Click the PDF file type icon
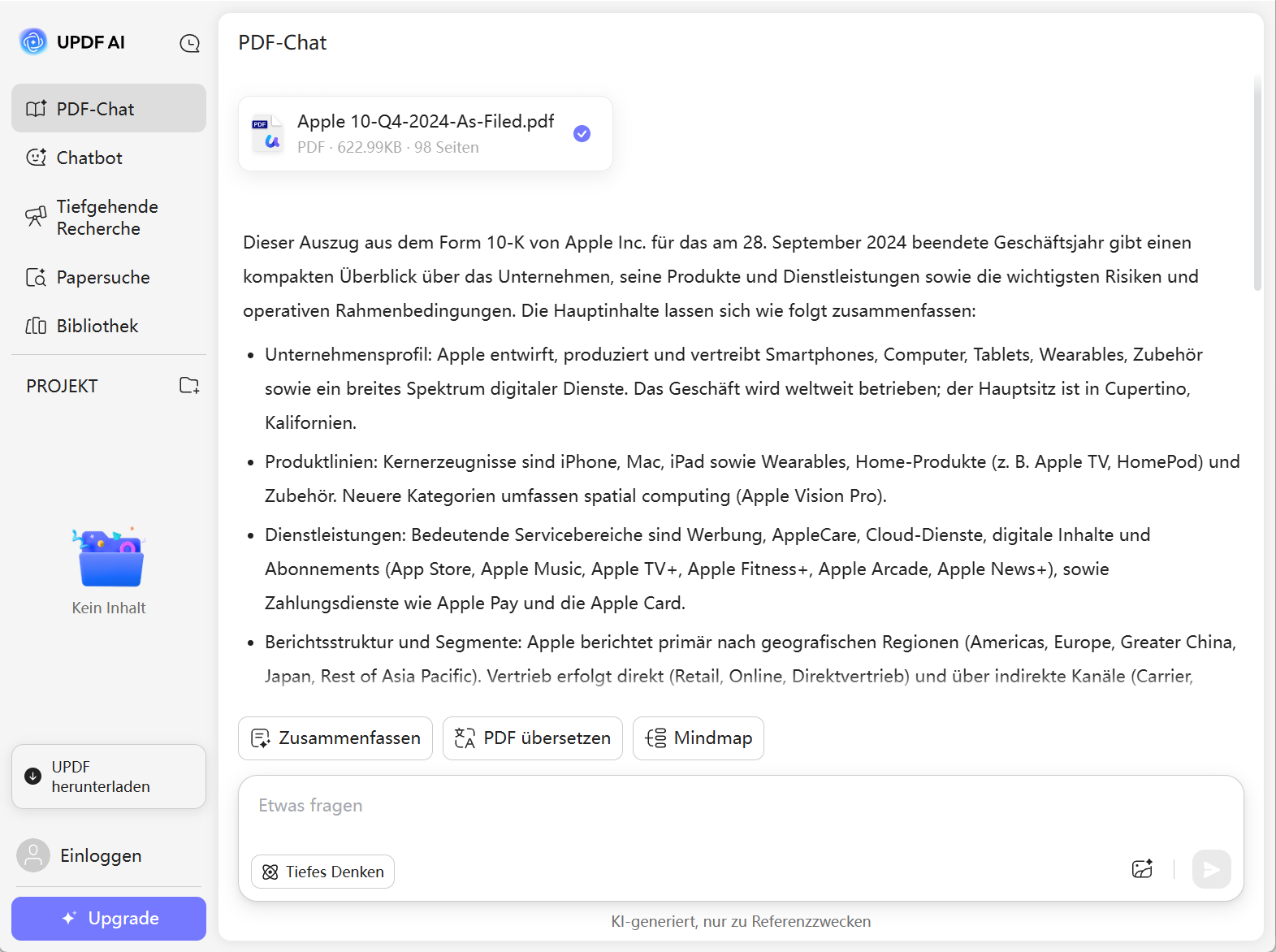This screenshot has height=952, width=1276. tap(268, 133)
